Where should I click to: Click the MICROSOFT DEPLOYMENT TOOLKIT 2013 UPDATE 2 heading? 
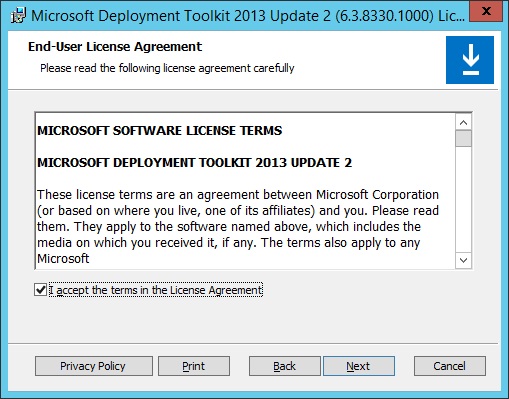pyautogui.click(x=195, y=163)
